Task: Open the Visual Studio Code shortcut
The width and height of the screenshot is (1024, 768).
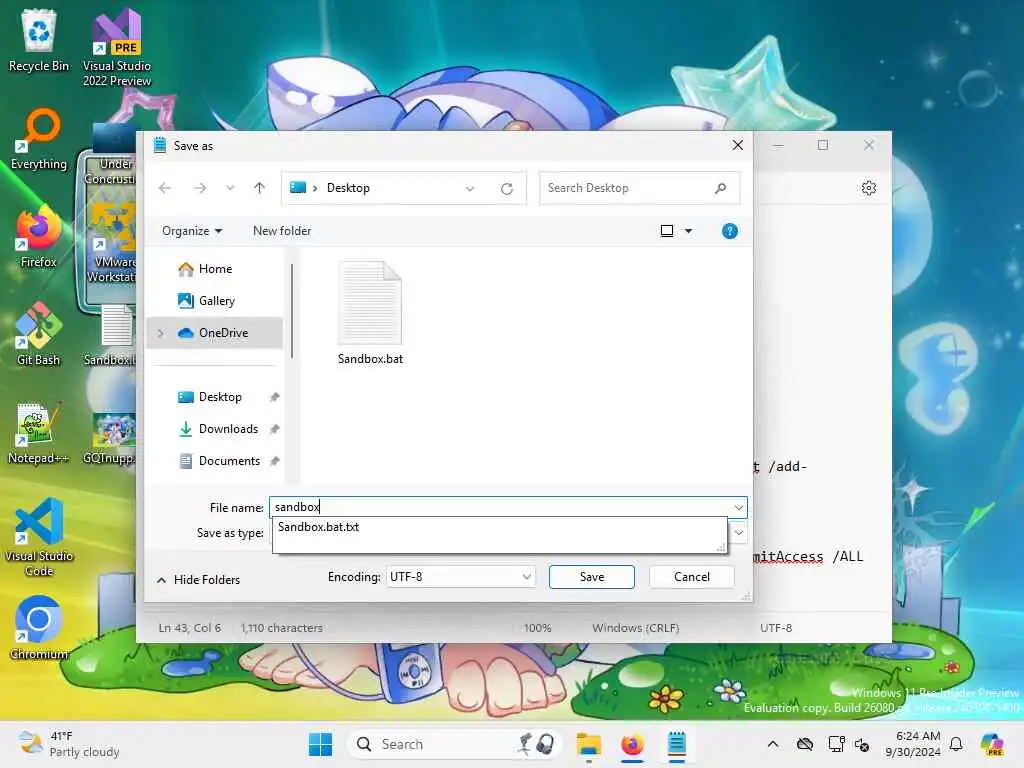Action: pos(39,537)
